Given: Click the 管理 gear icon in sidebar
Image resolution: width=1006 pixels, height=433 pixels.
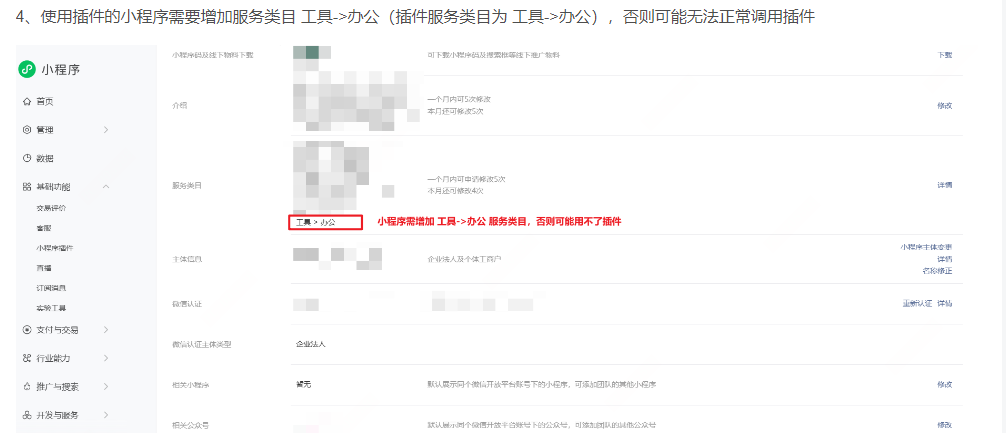Looking at the screenshot, I should click(26, 130).
